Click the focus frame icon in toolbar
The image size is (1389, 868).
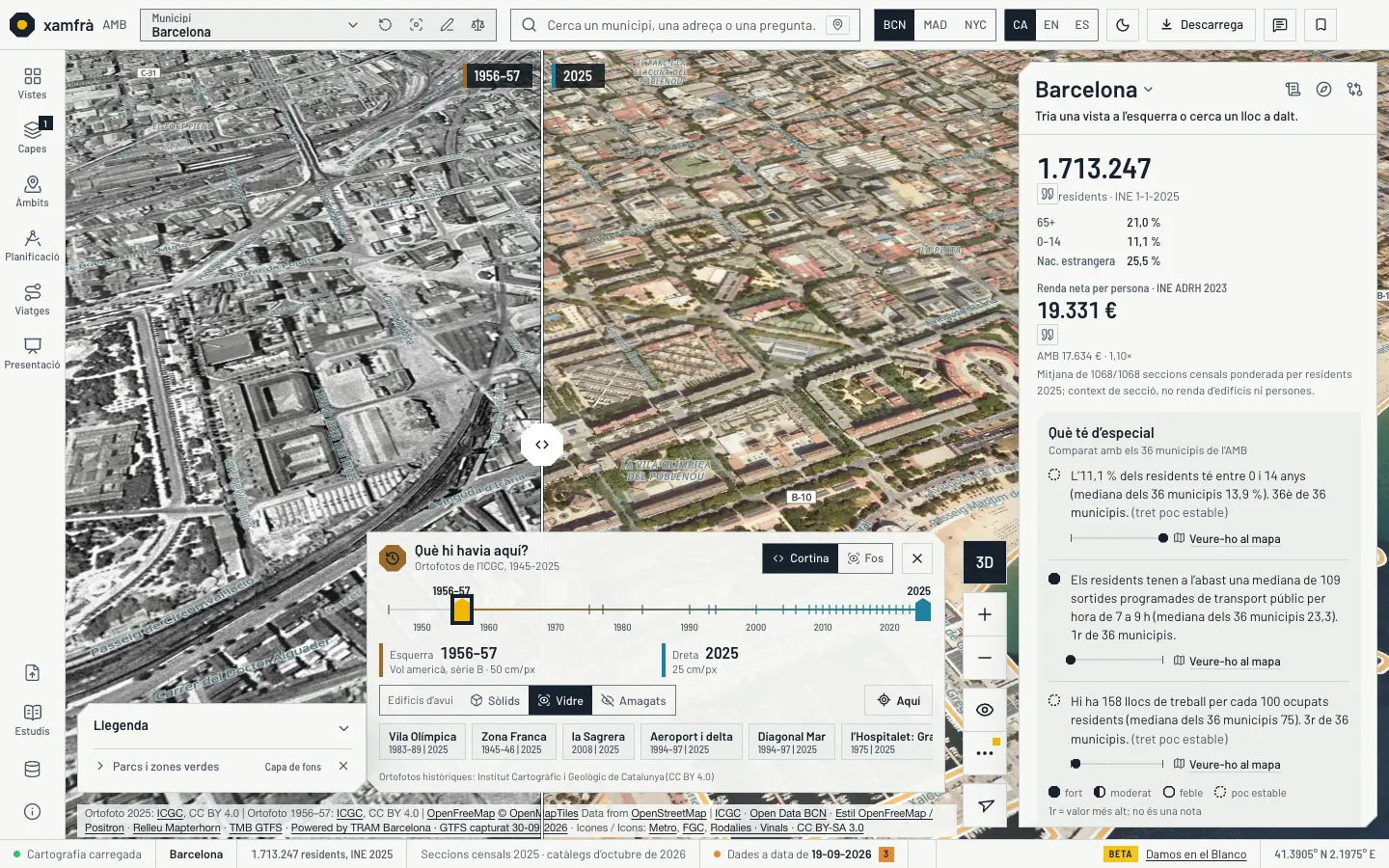(x=416, y=25)
